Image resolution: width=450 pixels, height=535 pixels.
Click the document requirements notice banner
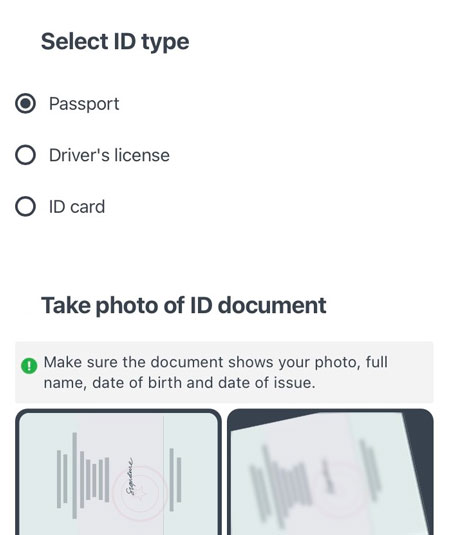(x=224, y=372)
